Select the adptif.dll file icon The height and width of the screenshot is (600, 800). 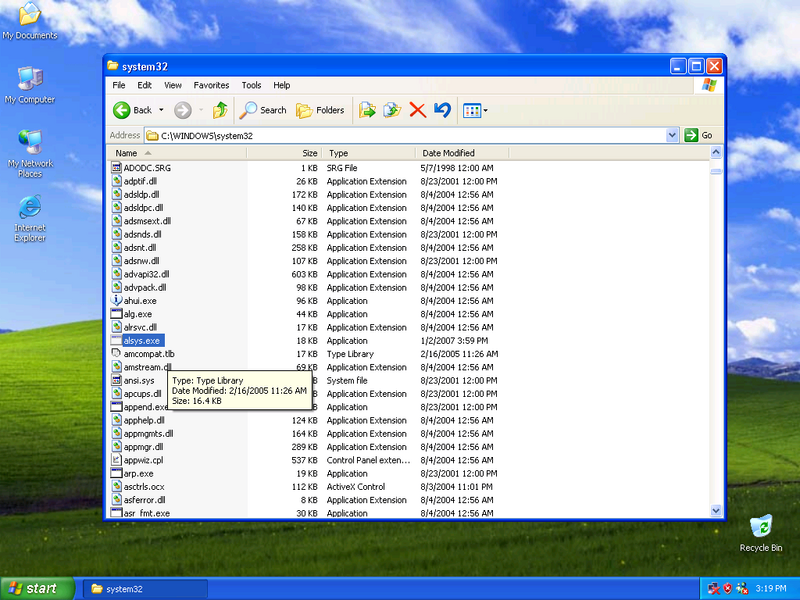click(x=116, y=181)
